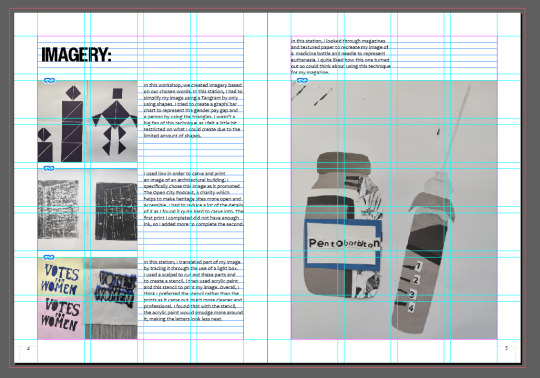Viewport: 540px width, 378px height.
Task: Select the Votes for Women stencil image
Action: [x=87, y=298]
